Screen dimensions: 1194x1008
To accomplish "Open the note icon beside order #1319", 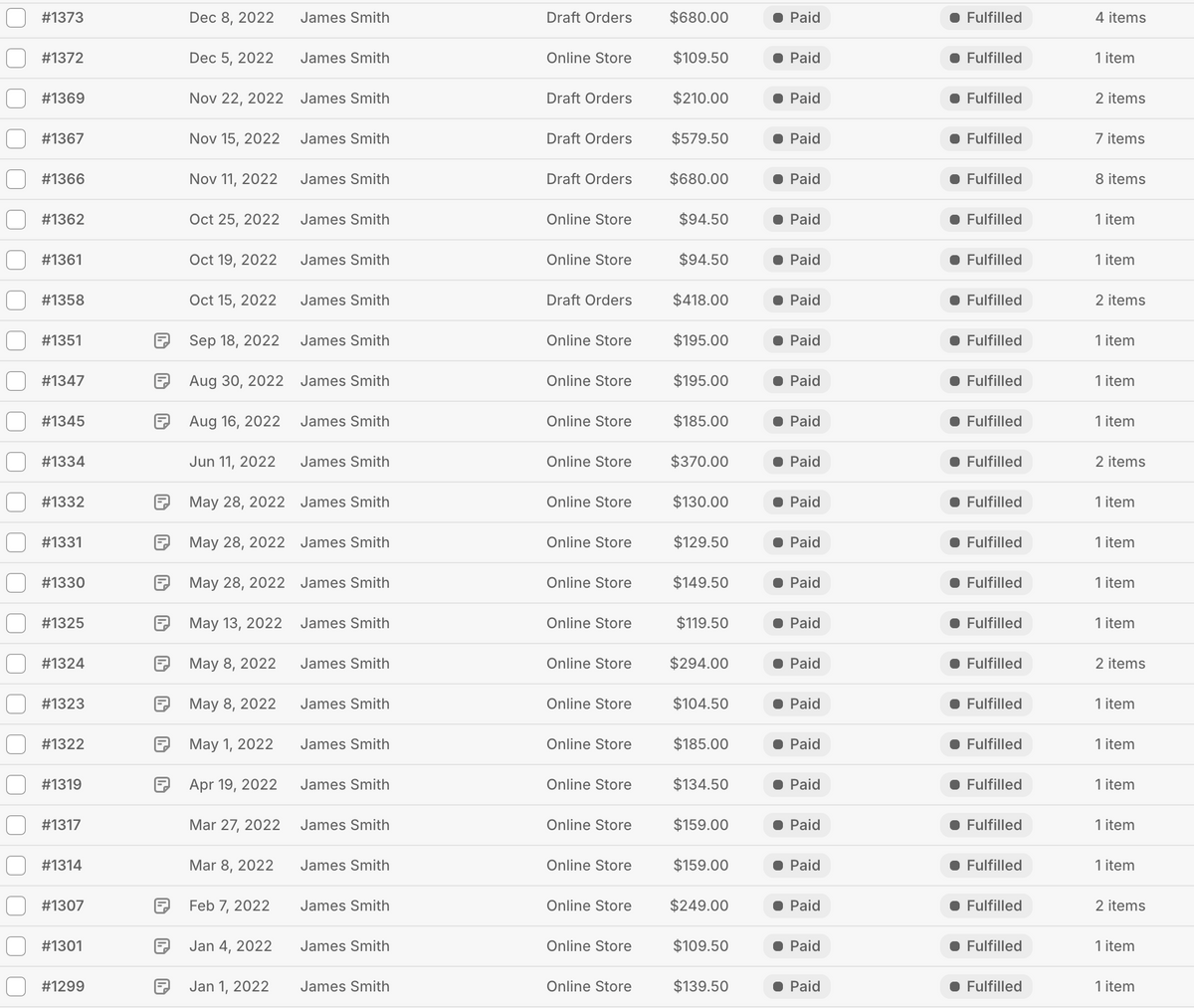I will point(161,784).
